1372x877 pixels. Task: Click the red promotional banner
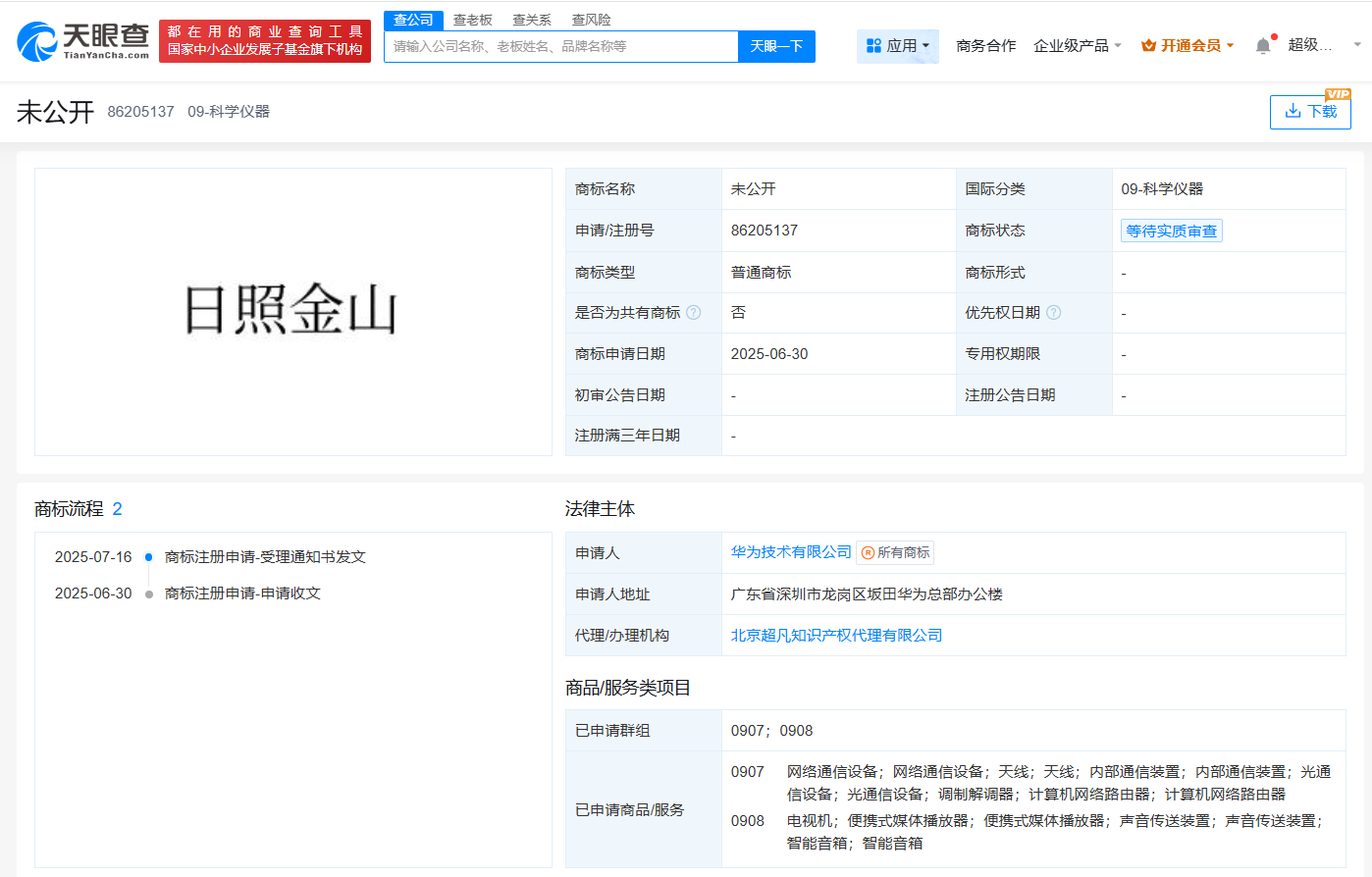(265, 41)
